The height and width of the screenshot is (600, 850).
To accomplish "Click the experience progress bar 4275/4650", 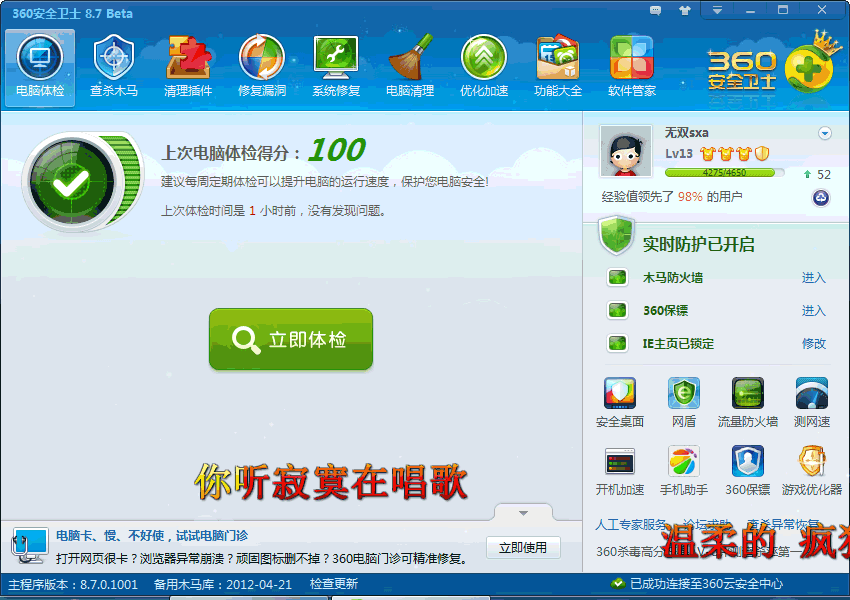I will pyautogui.click(x=724, y=173).
